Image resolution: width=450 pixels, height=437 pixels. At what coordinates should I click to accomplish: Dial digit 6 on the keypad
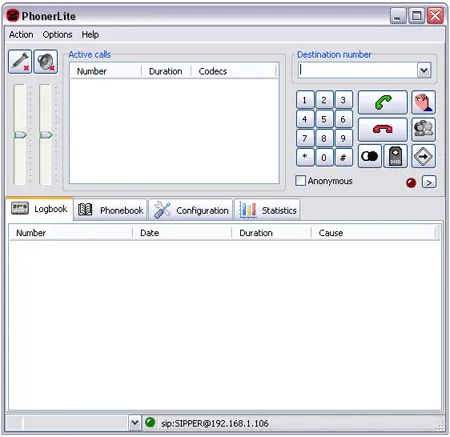point(343,119)
